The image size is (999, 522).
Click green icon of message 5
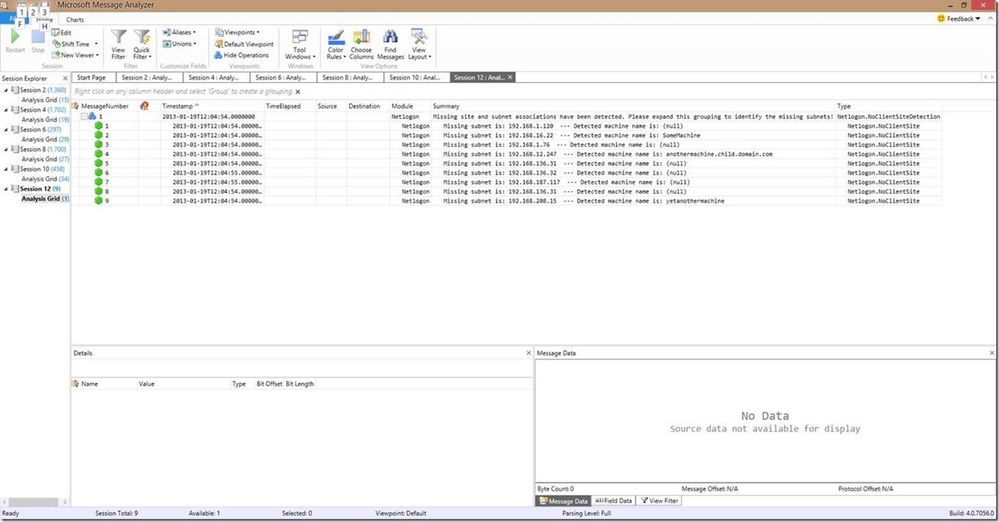(99, 163)
